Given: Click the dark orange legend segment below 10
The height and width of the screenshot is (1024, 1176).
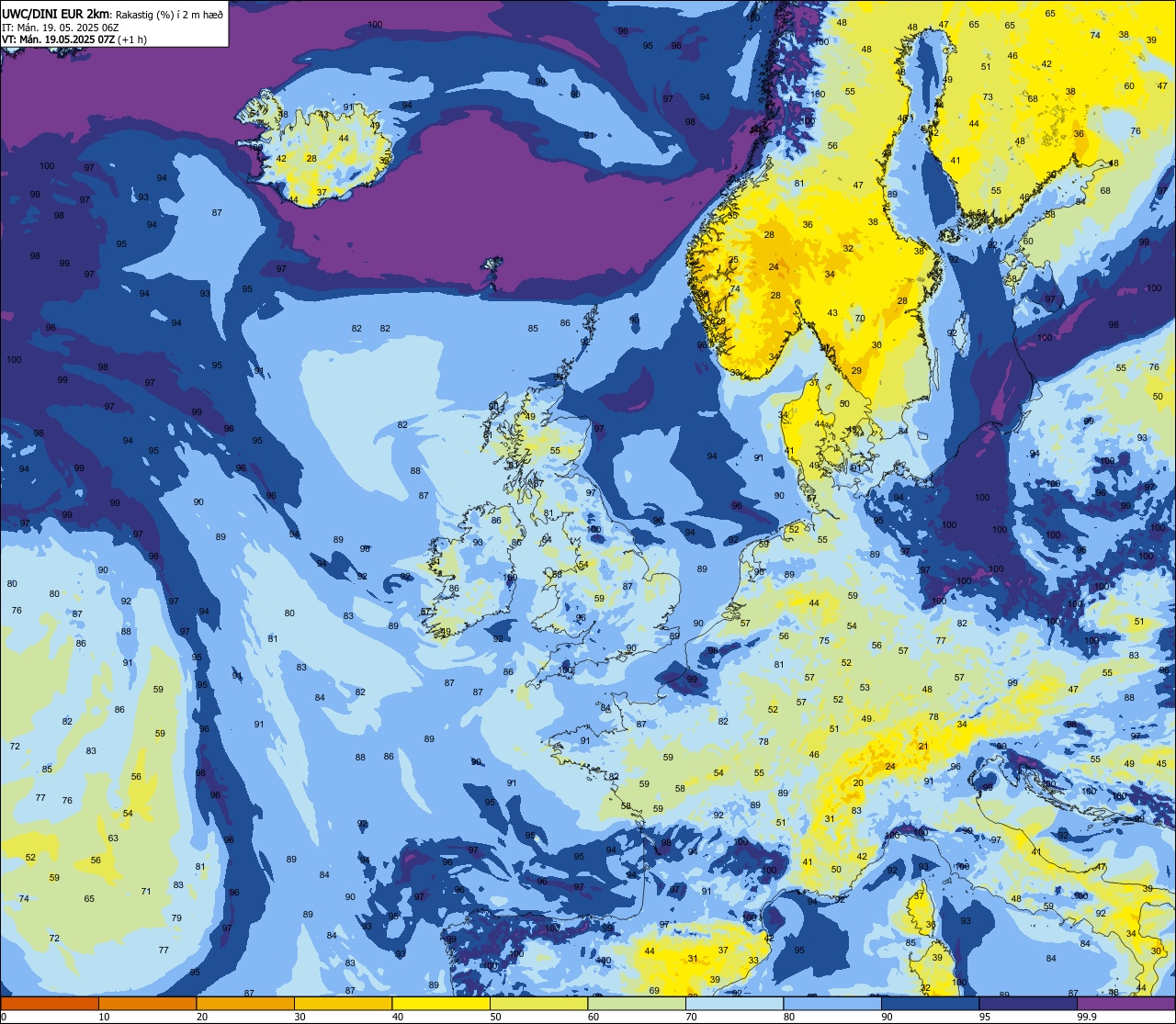Looking at the screenshot, I should point(50,1004).
